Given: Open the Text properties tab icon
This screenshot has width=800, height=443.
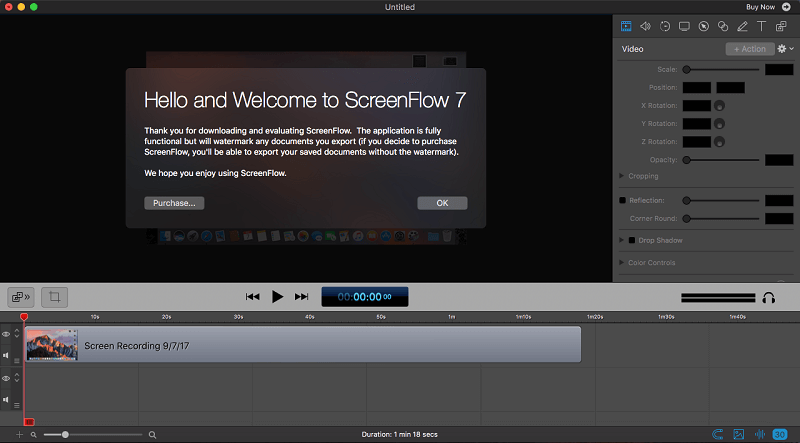Looking at the screenshot, I should click(x=761, y=26).
